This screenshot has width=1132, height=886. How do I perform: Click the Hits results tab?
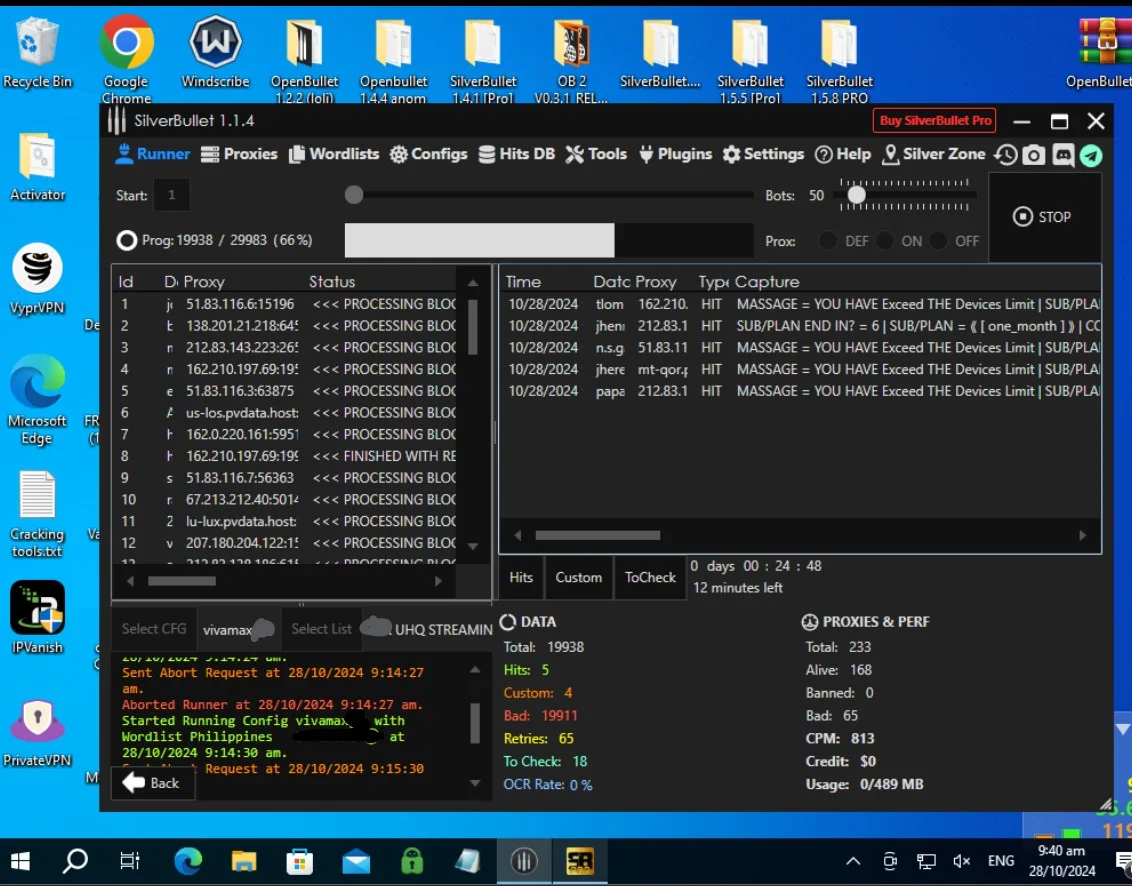(x=521, y=577)
